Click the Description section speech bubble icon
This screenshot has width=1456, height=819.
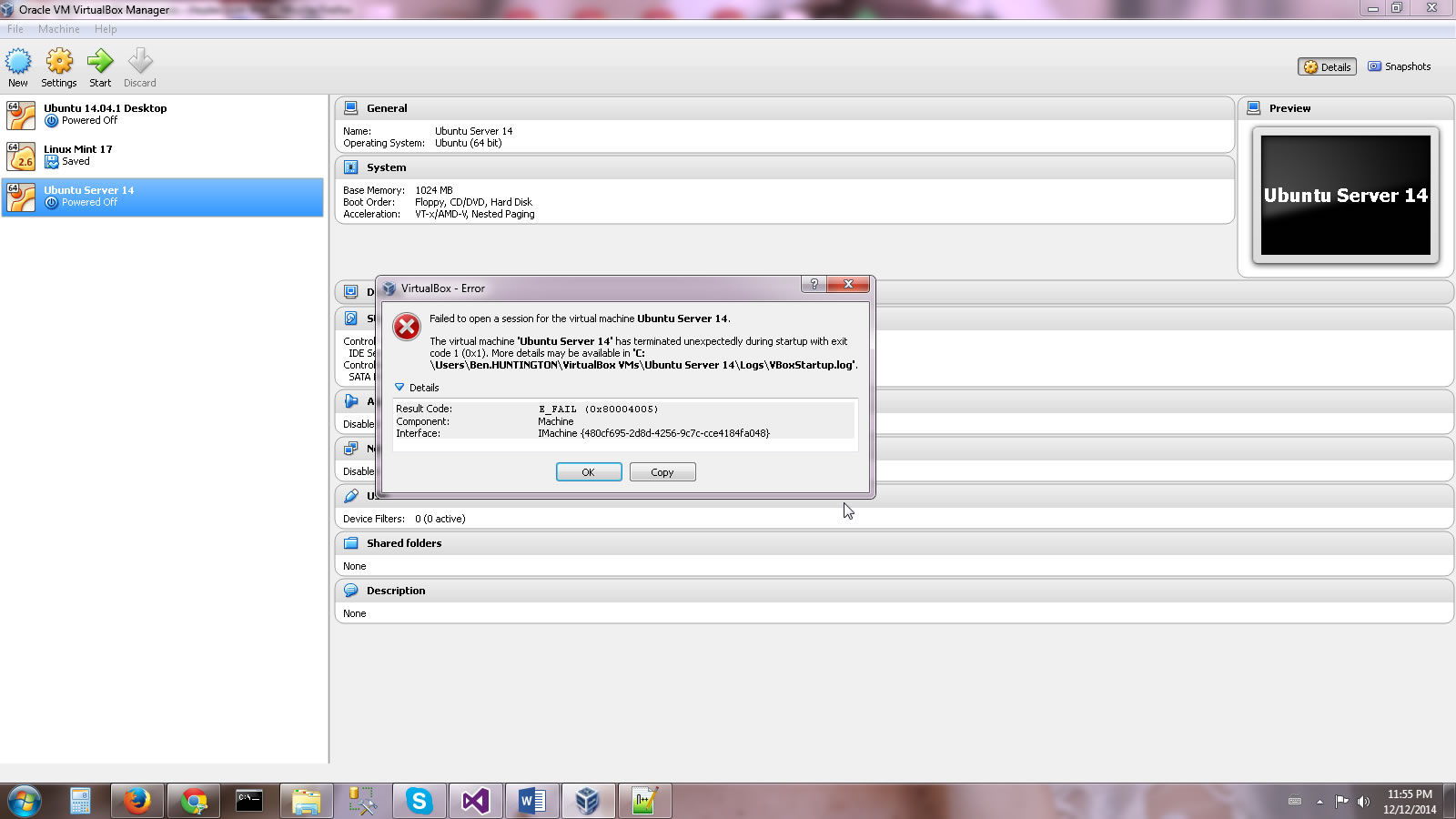[351, 590]
